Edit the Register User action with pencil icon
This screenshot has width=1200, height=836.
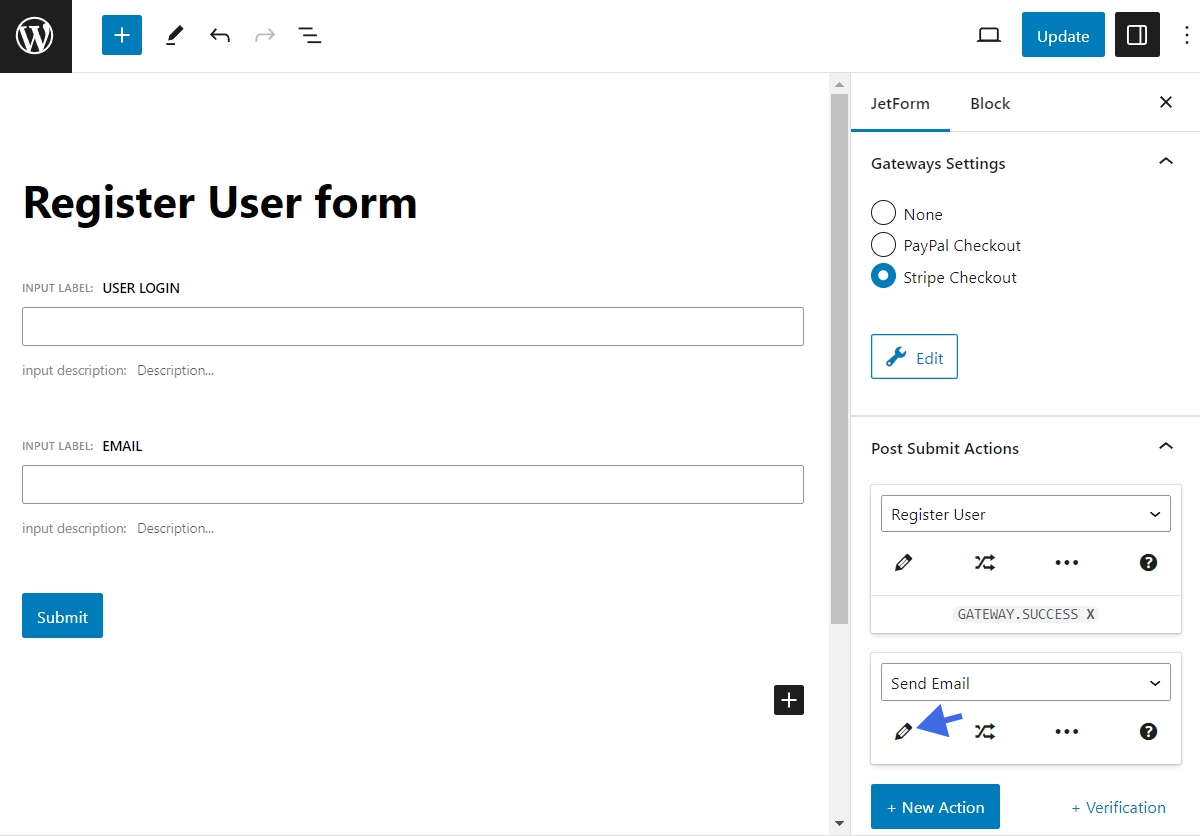(x=903, y=562)
